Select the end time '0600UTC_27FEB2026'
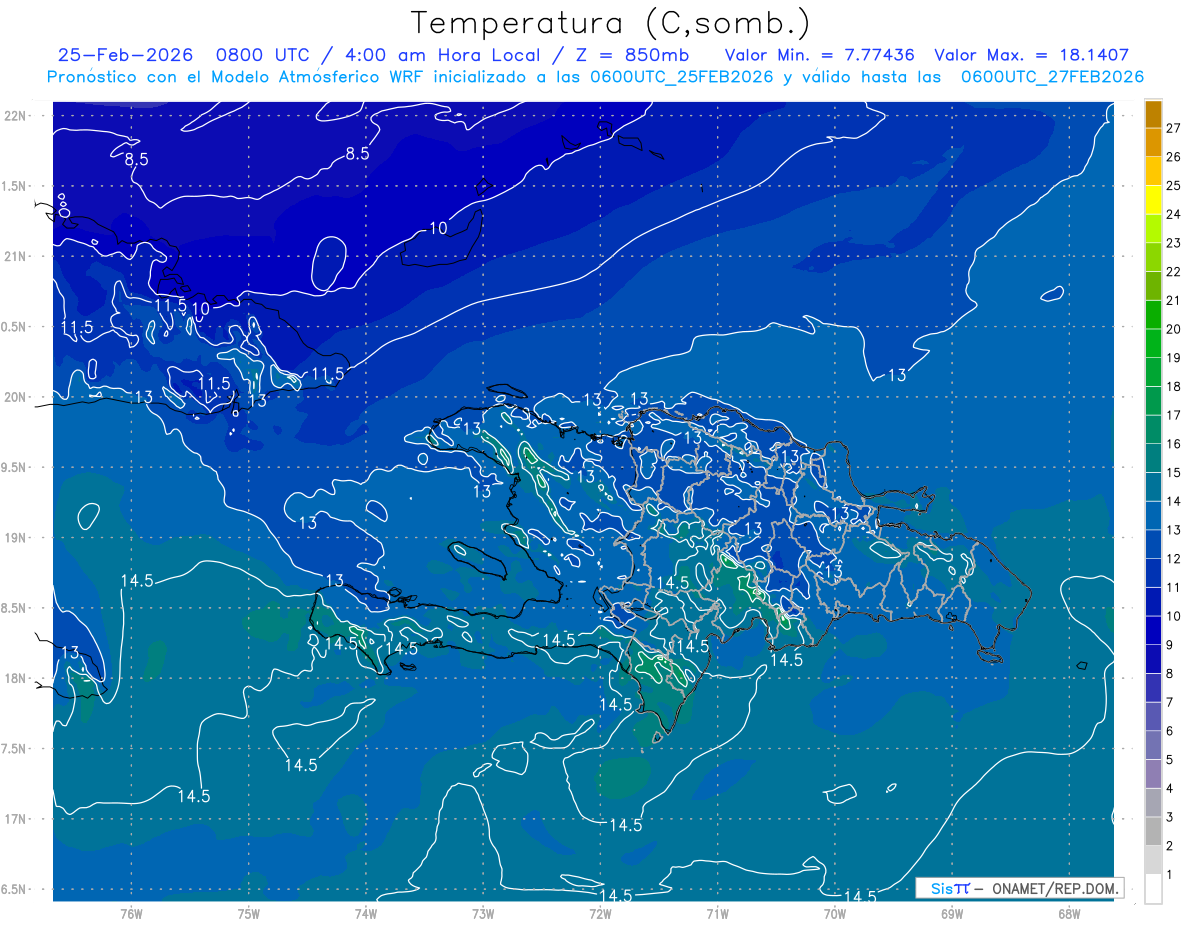 (x=1052, y=77)
